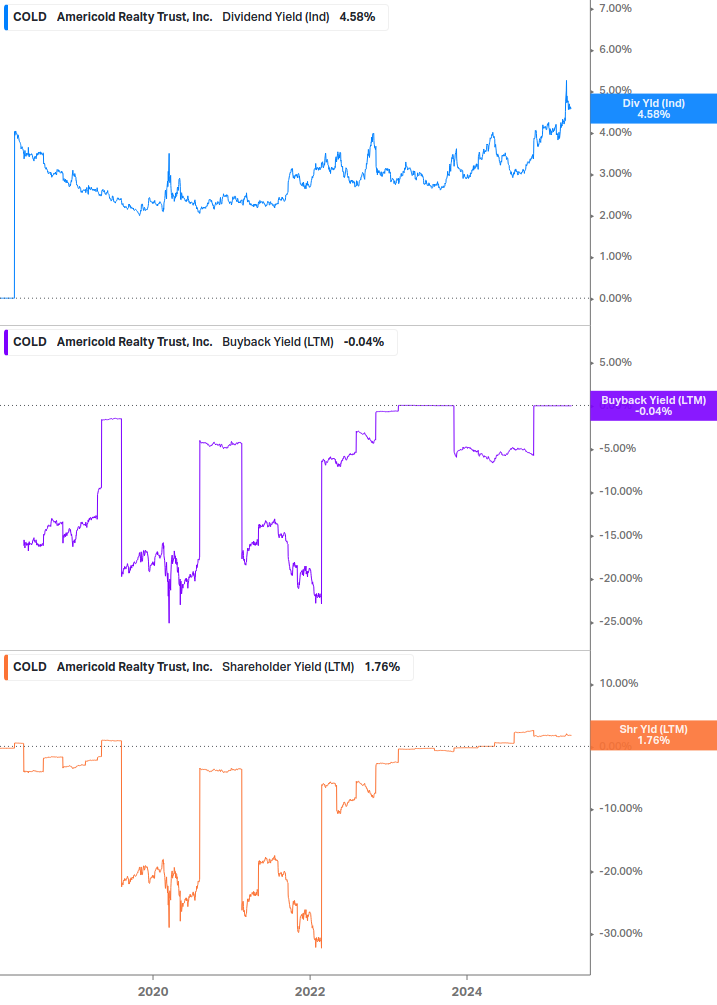This screenshot has height=1005, width=717.
Task: Click the 1.00% axis label in the dividend chart
Action: (615, 256)
